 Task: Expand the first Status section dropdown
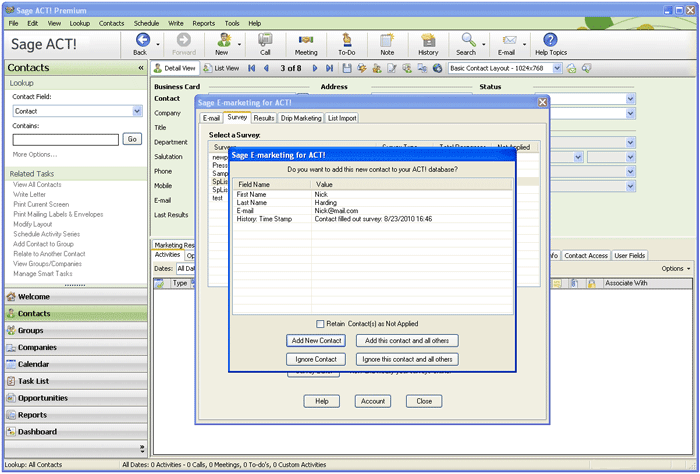[630, 99]
